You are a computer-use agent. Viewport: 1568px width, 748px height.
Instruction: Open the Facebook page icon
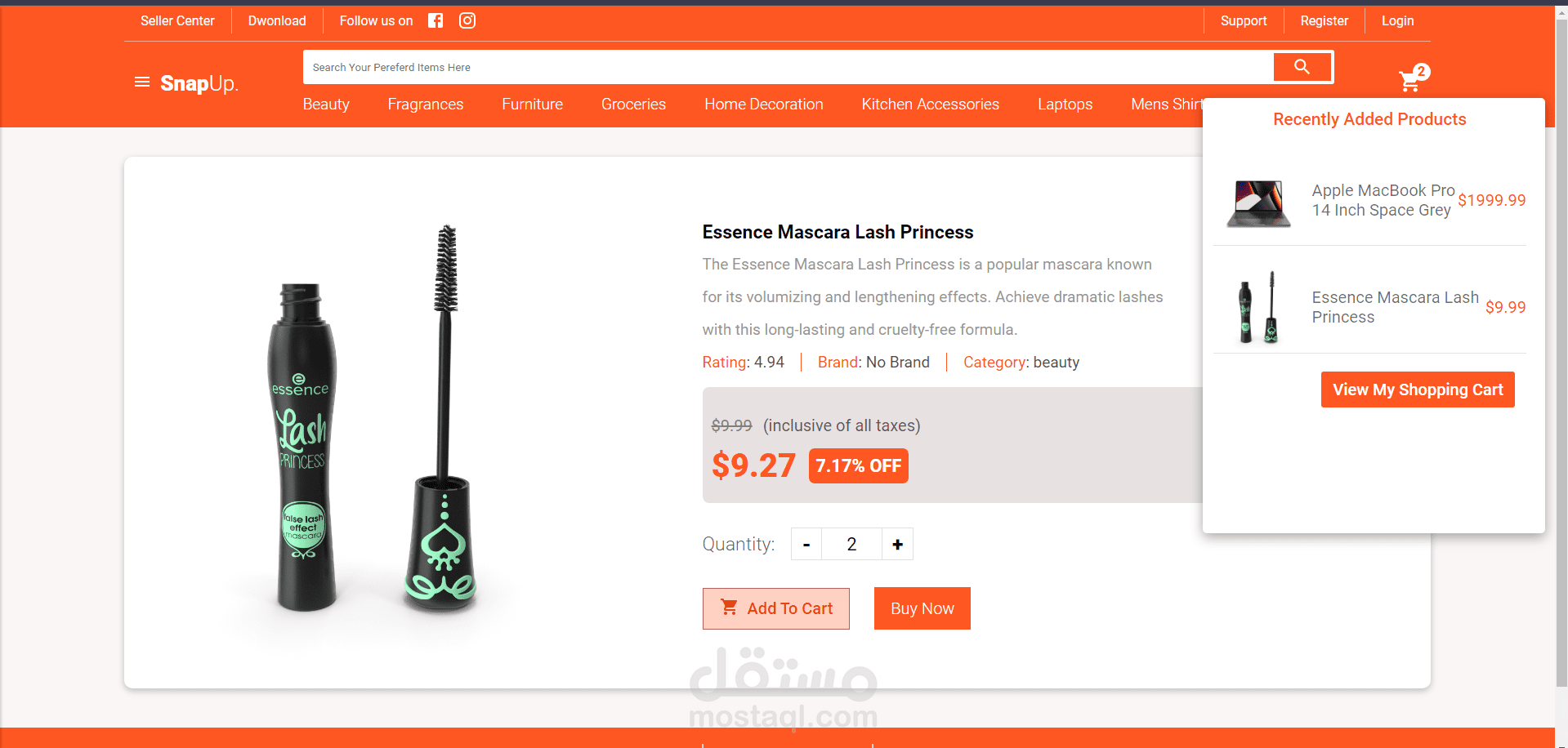(x=436, y=20)
